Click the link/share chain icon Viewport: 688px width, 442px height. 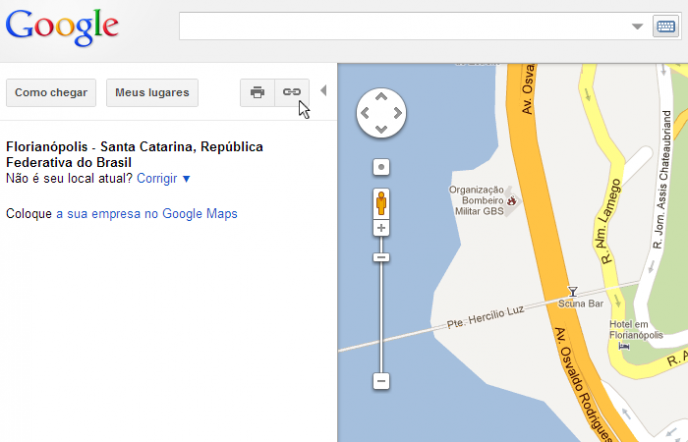pos(292,93)
